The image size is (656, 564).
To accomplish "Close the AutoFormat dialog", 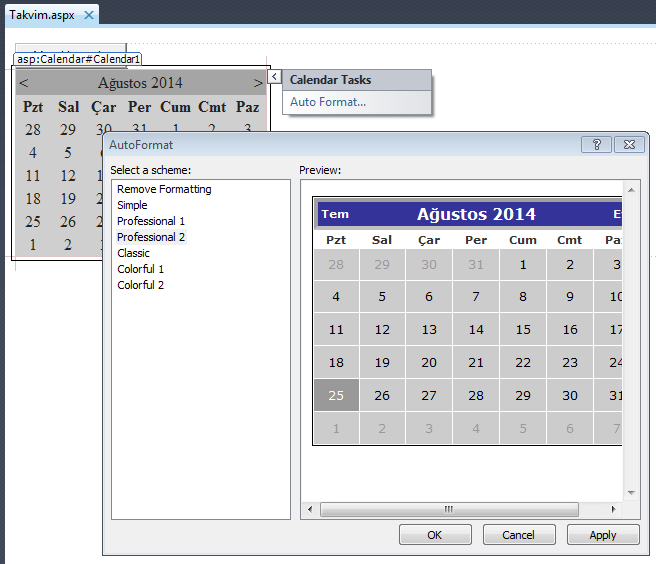I will [x=629, y=145].
